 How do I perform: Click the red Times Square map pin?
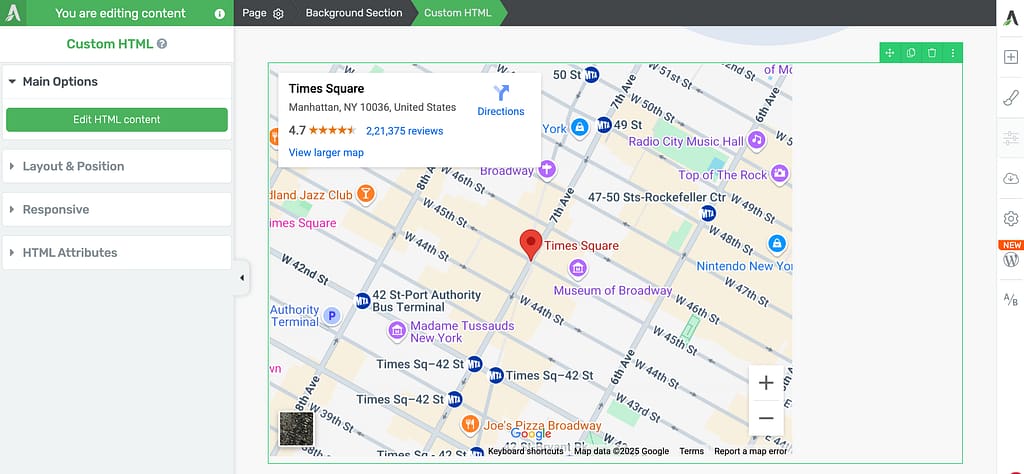(531, 245)
